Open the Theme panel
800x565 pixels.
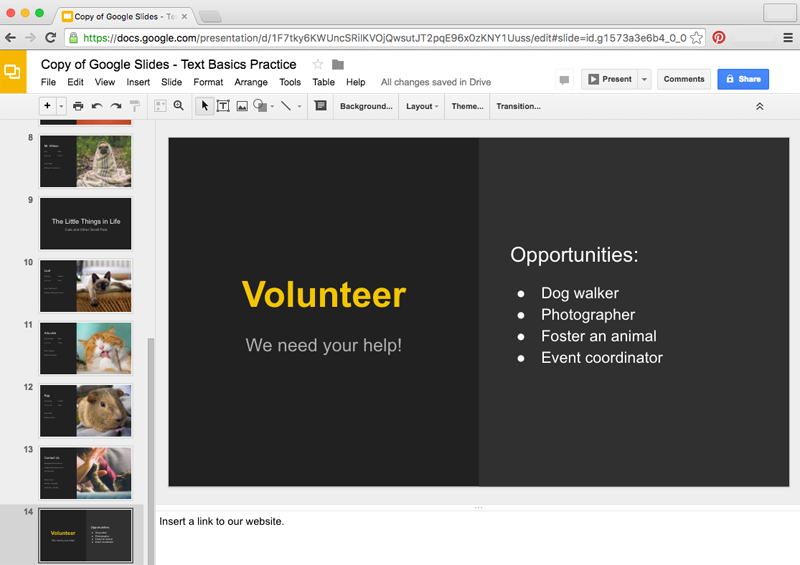pos(467,106)
